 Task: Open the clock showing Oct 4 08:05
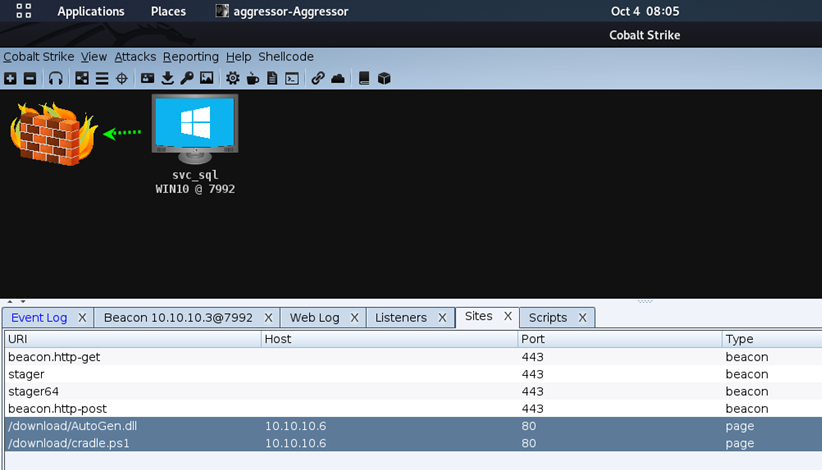tap(645, 11)
